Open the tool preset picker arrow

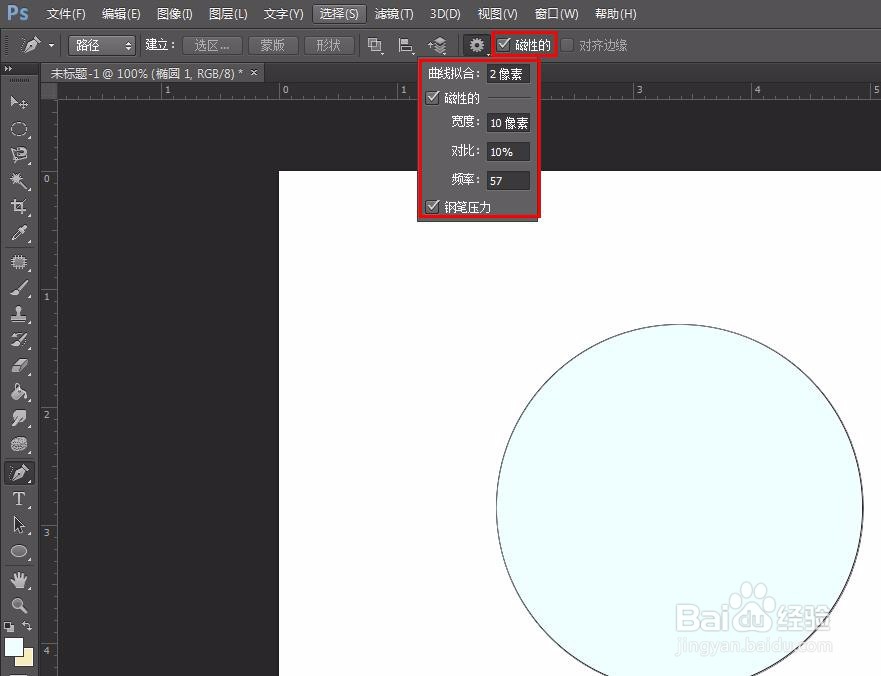point(51,45)
